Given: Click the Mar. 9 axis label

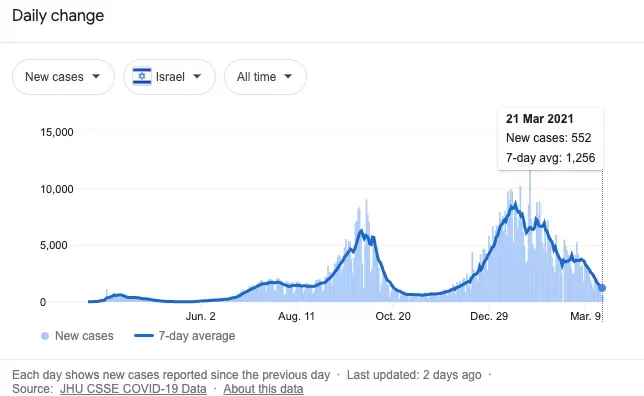Looking at the screenshot, I should point(585,316).
